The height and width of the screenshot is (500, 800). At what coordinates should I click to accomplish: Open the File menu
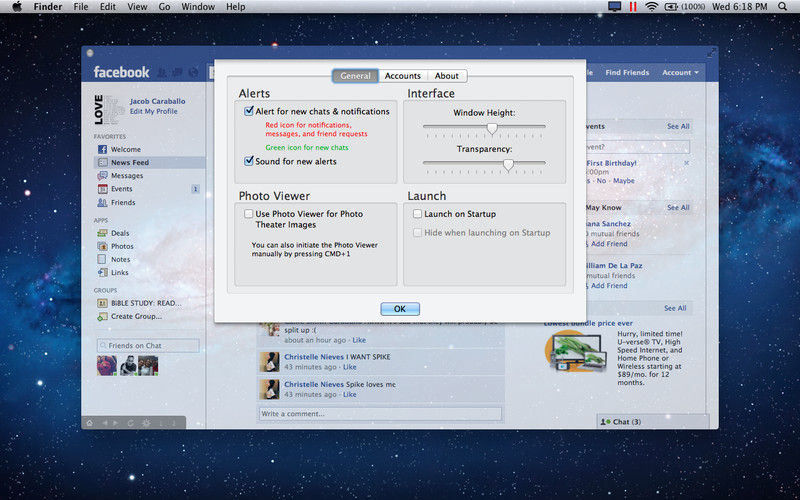81,7
